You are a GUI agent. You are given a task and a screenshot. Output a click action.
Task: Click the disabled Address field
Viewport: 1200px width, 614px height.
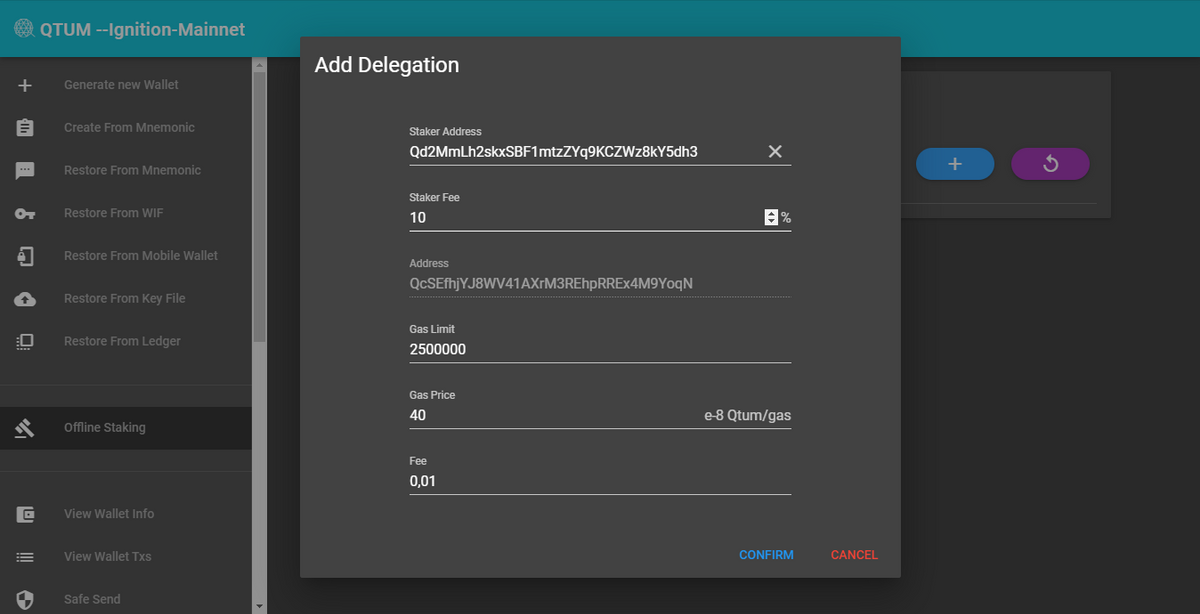tap(600, 284)
